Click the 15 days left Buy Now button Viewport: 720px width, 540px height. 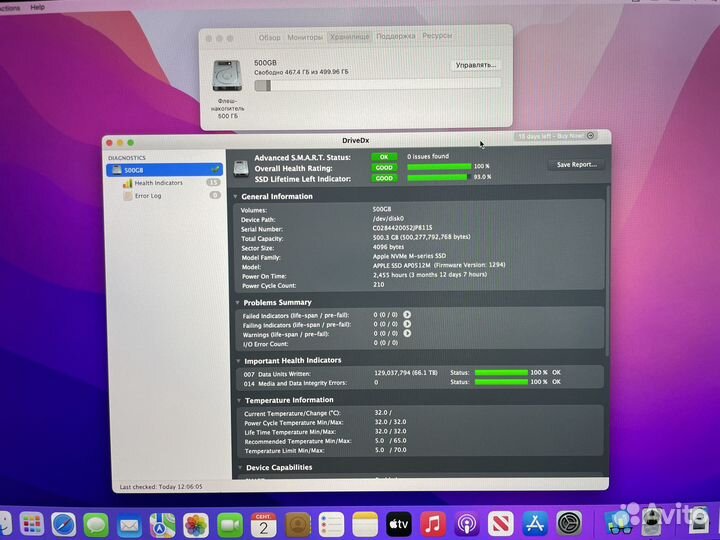pyautogui.click(x=555, y=136)
